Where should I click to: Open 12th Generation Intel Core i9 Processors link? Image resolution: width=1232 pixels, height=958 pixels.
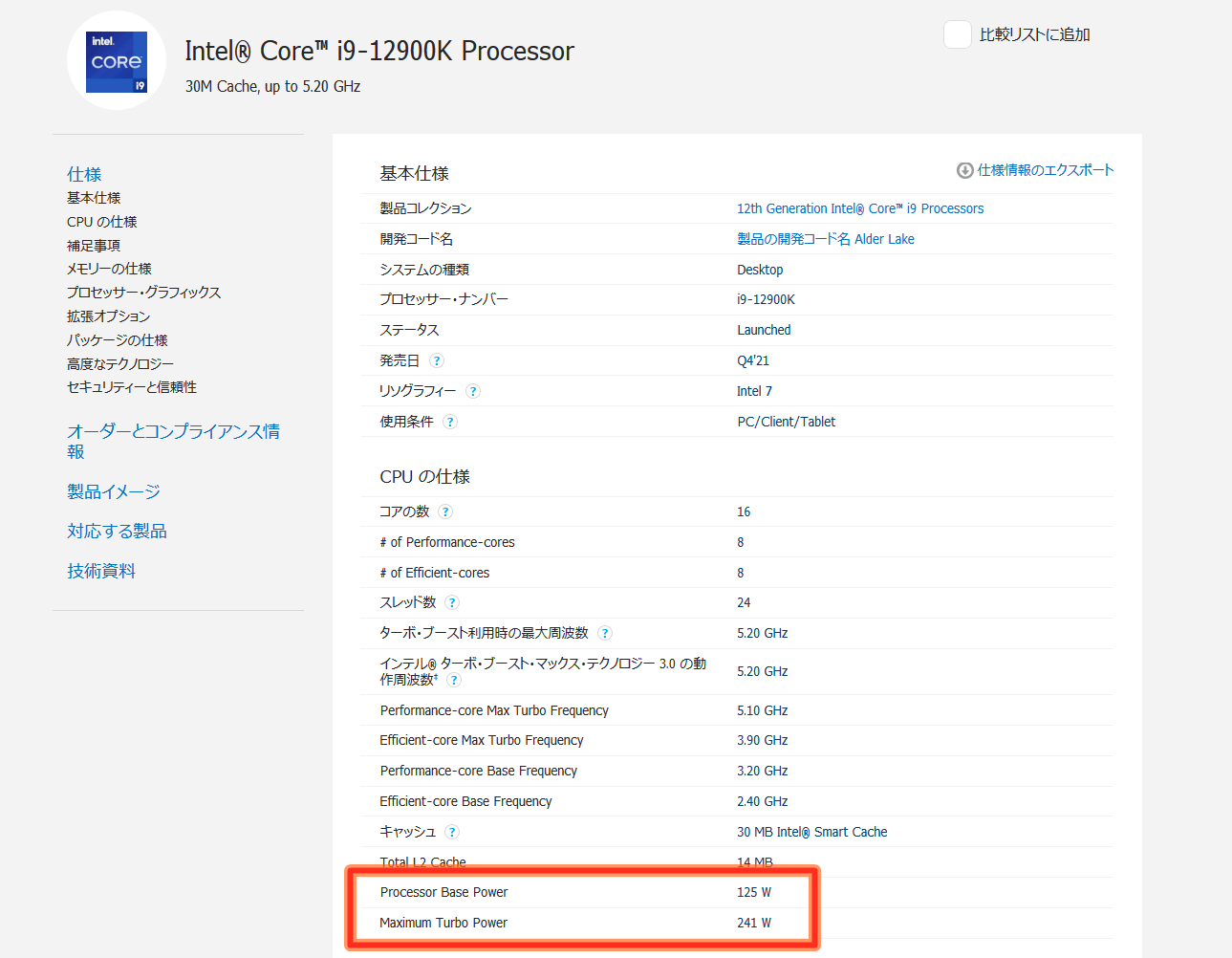pos(860,208)
